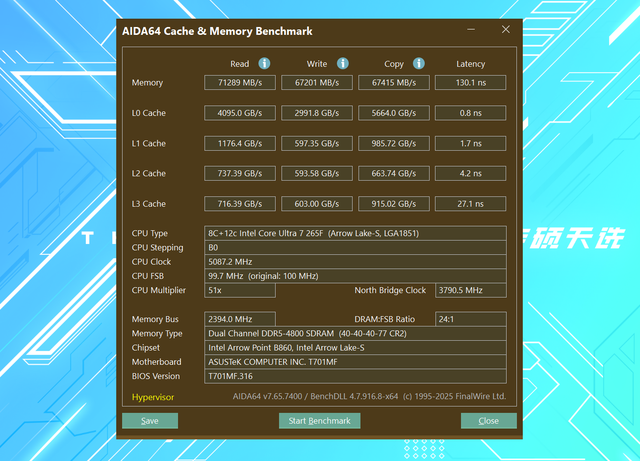Viewport: 640px width, 461px height.
Task: Click the BIOS Version field T701MF.316
Action: tap(355, 376)
